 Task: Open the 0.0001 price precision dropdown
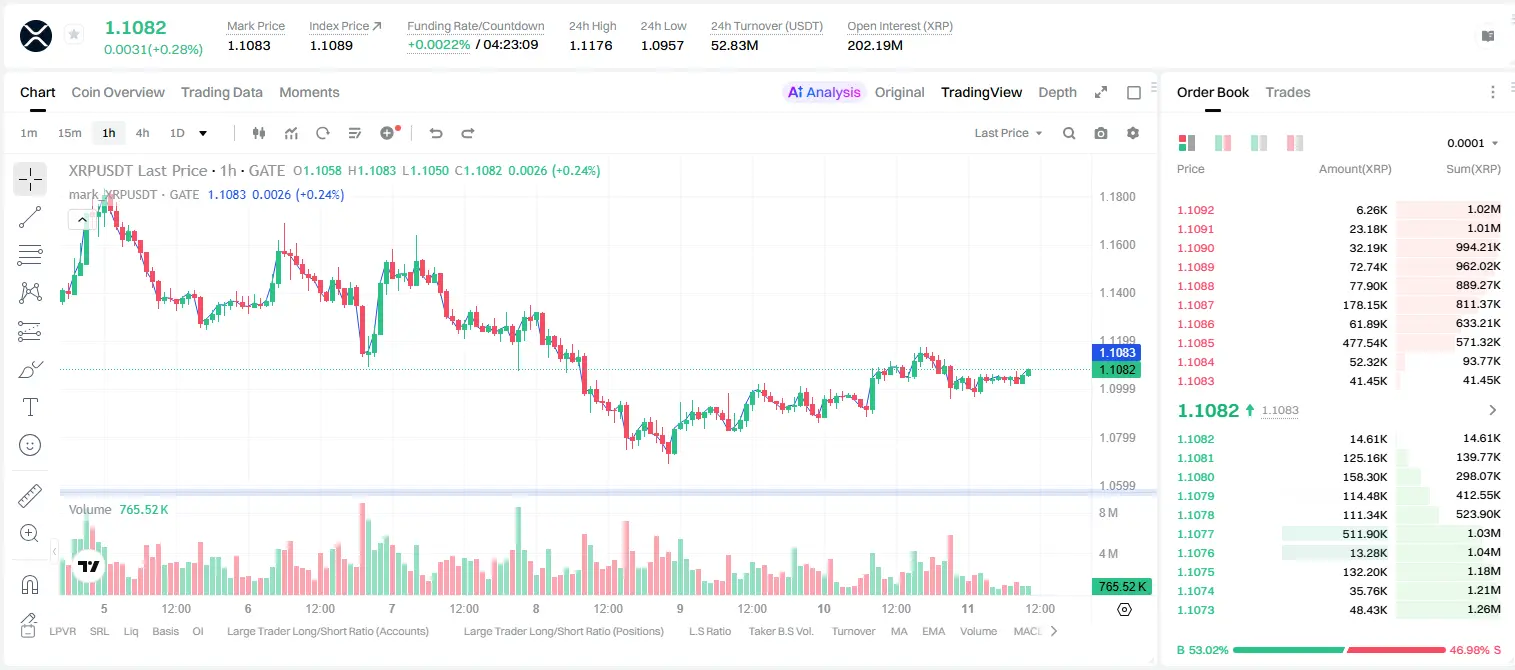[1473, 143]
